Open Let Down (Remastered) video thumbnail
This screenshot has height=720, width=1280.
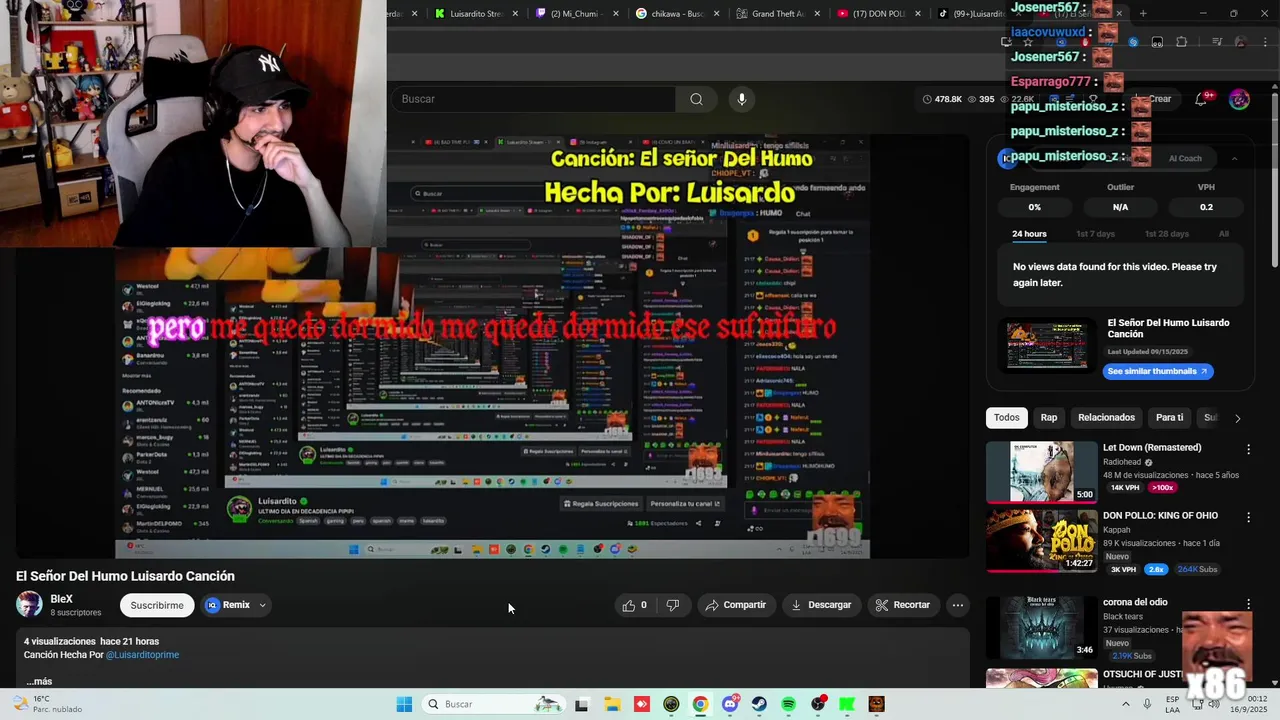(1042, 471)
